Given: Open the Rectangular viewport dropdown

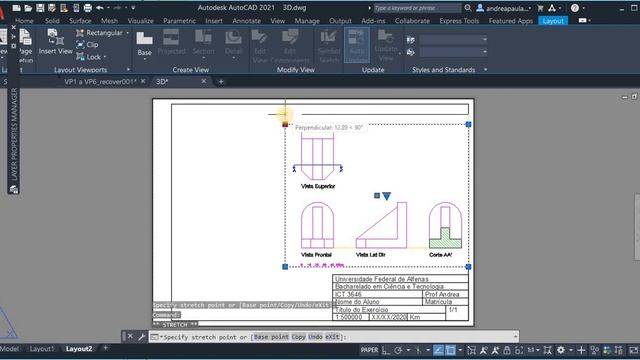Looking at the screenshot, I should [127, 33].
